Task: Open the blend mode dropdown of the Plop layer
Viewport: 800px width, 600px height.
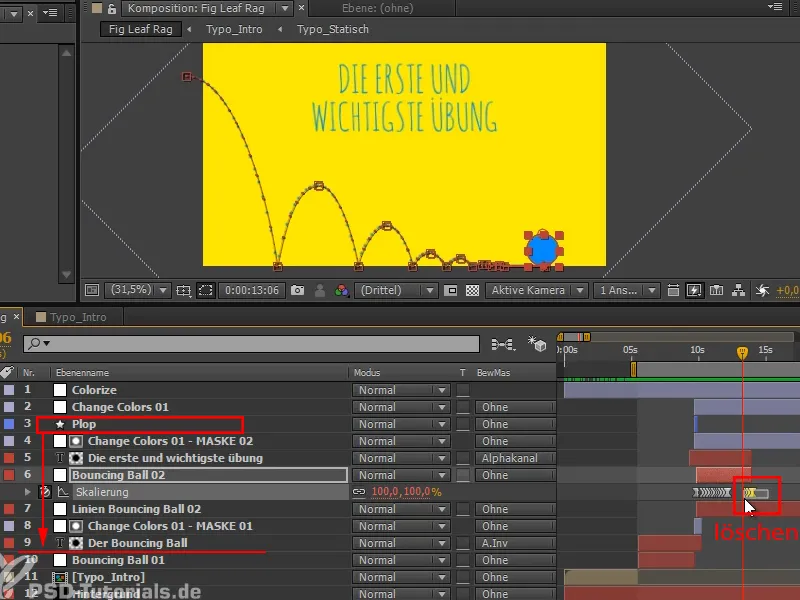Action: (x=400, y=423)
